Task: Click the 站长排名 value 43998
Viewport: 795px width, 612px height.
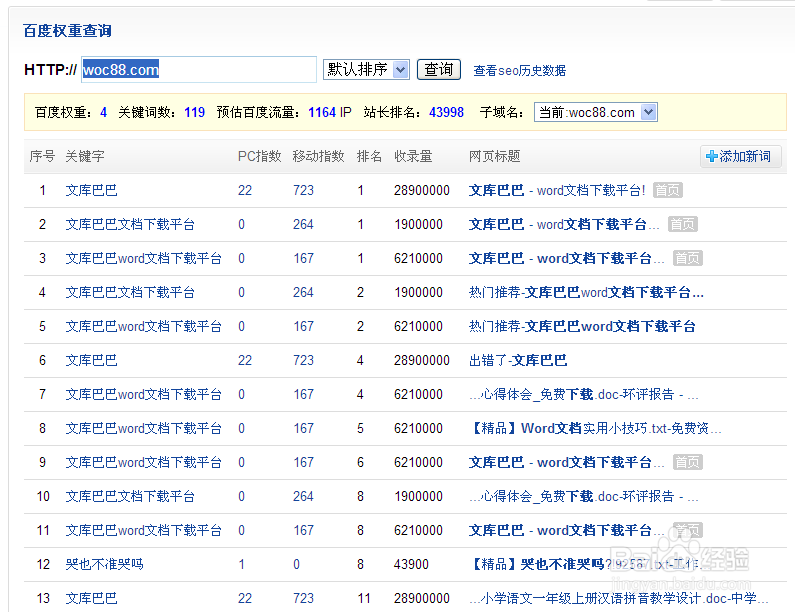Action: 446,112
